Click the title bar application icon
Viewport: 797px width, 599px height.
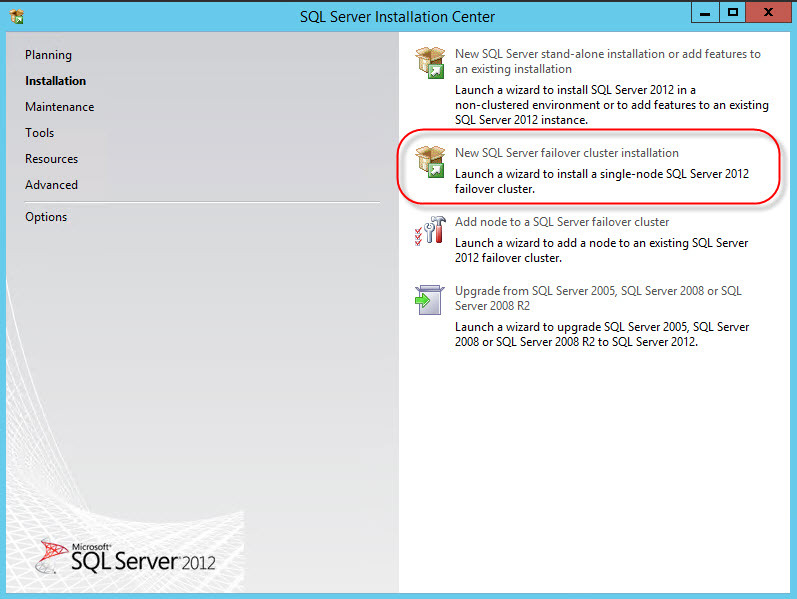[x=16, y=16]
